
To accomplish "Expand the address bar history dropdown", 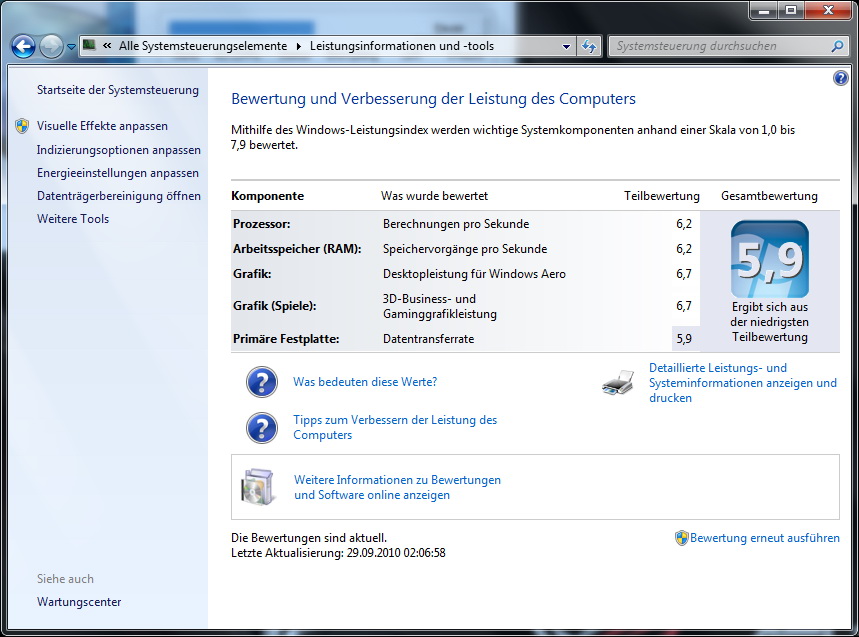I will click(x=566, y=46).
